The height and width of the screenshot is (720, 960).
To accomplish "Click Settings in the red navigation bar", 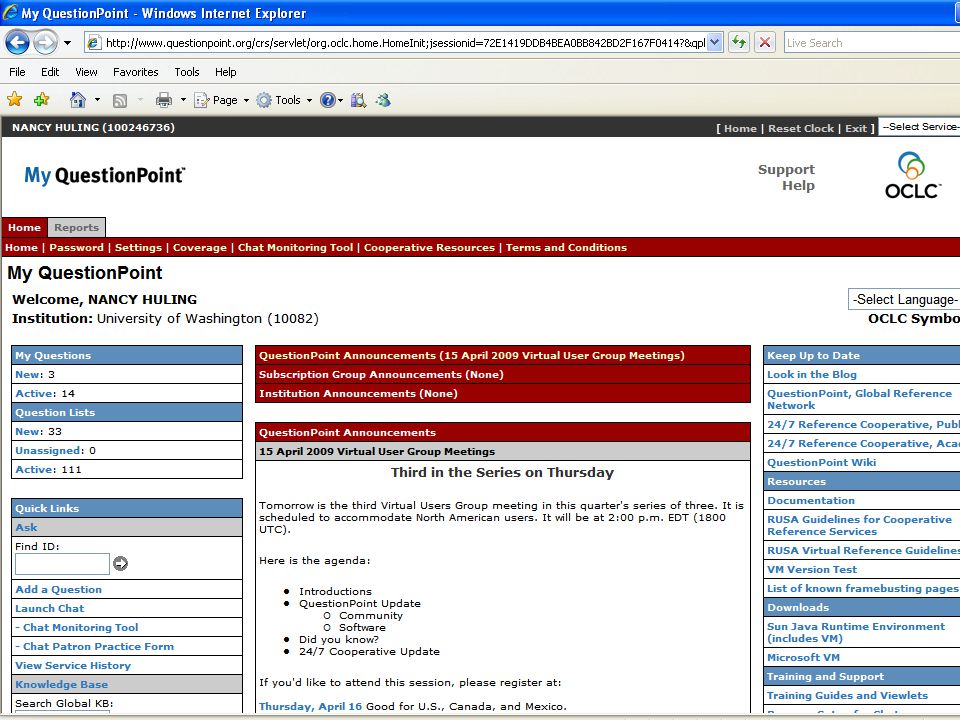I will tap(138, 247).
